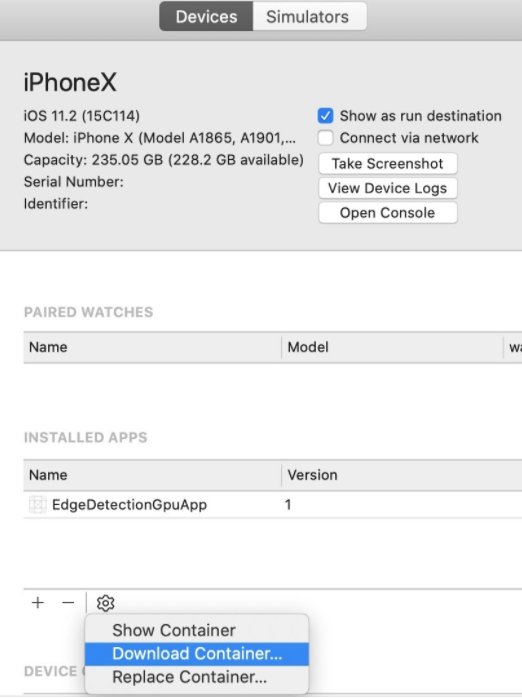The height and width of the screenshot is (698, 522).
Task: Click the Take Screenshot button
Action: click(x=388, y=164)
